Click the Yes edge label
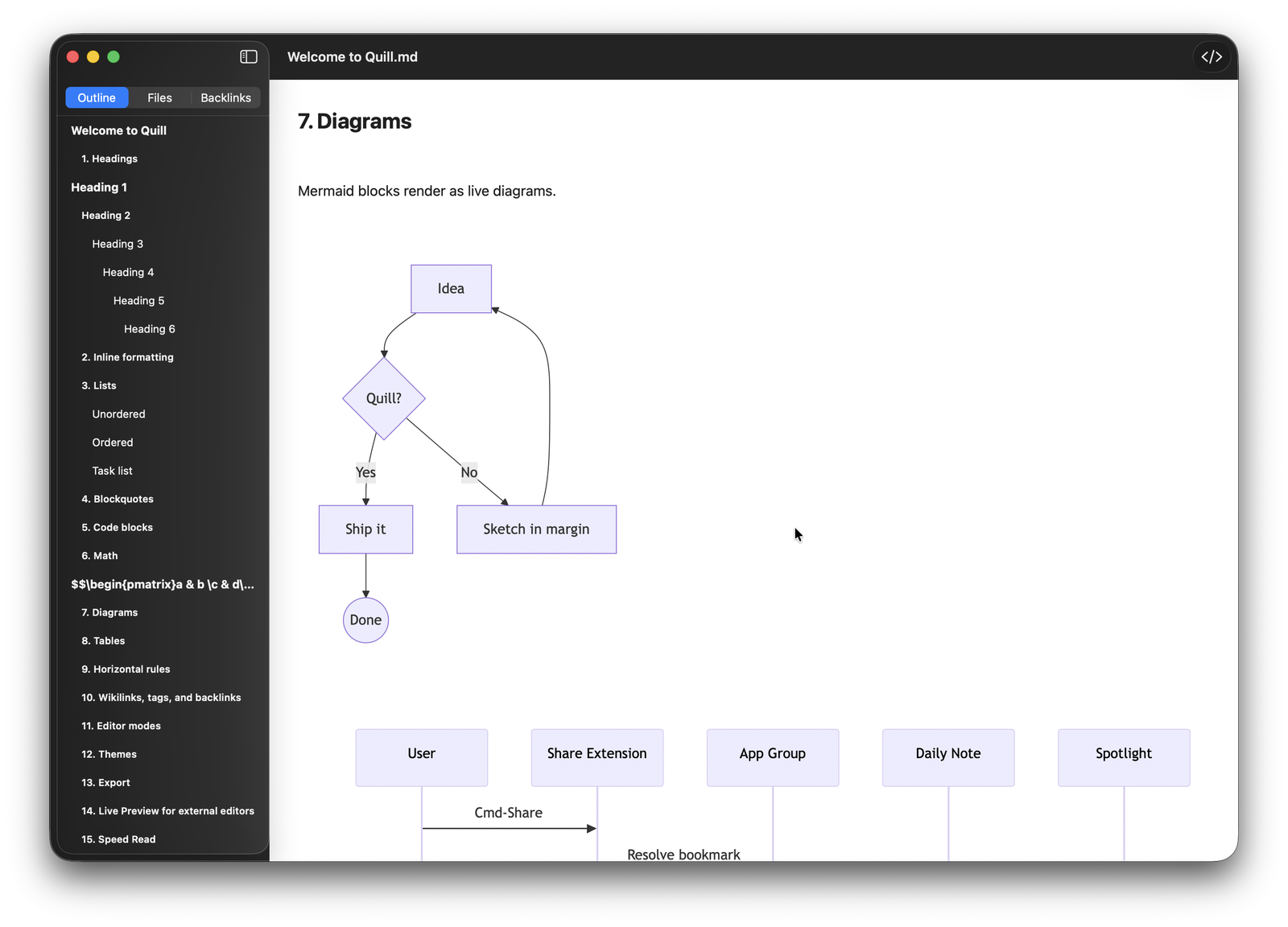The width and height of the screenshot is (1288, 927). pyautogui.click(x=365, y=472)
